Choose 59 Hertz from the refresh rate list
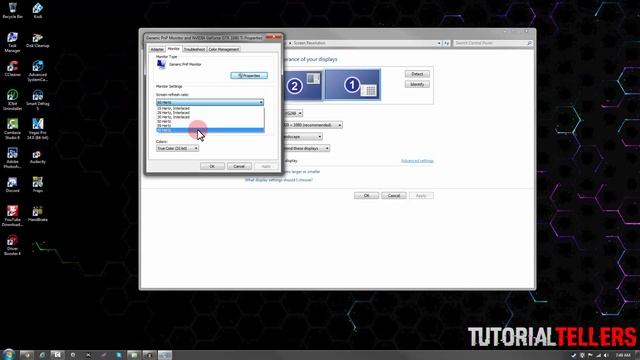 (x=210, y=126)
